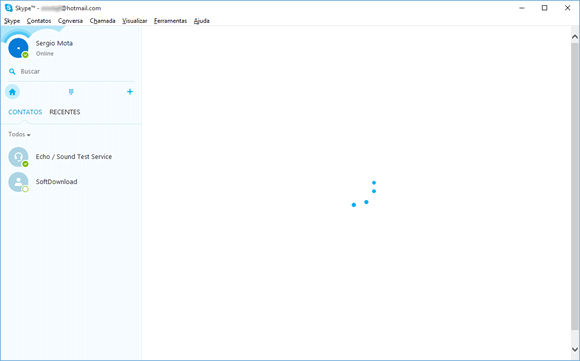Click the SoftDownload contact avatar

(x=18, y=182)
